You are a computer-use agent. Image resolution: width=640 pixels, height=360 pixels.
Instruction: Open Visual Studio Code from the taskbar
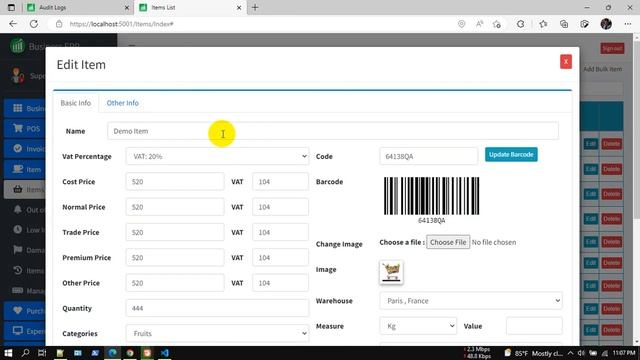point(164,353)
